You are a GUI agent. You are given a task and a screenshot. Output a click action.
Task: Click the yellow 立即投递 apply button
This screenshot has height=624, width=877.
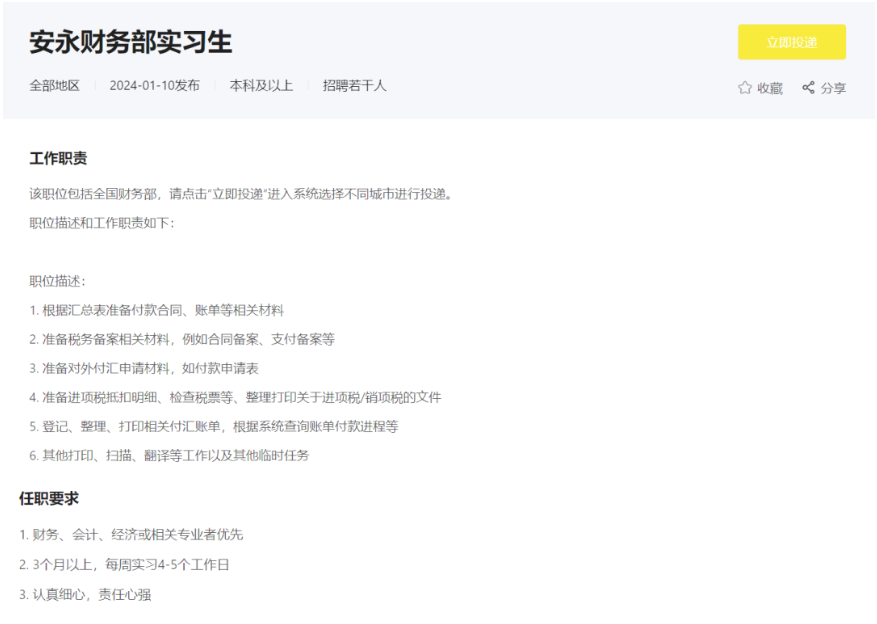pyautogui.click(x=791, y=42)
